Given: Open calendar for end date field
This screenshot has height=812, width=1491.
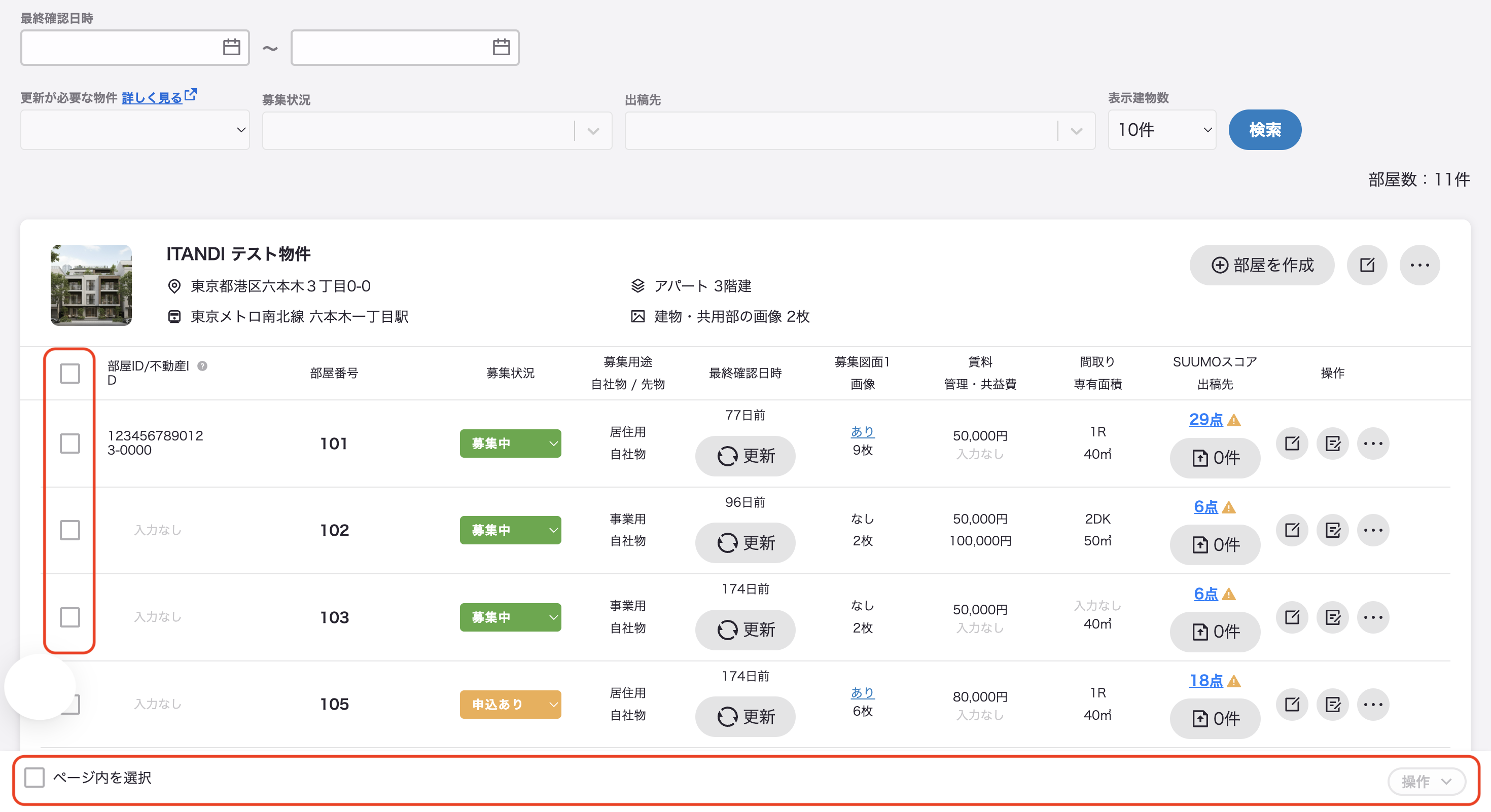Looking at the screenshot, I should [x=501, y=47].
